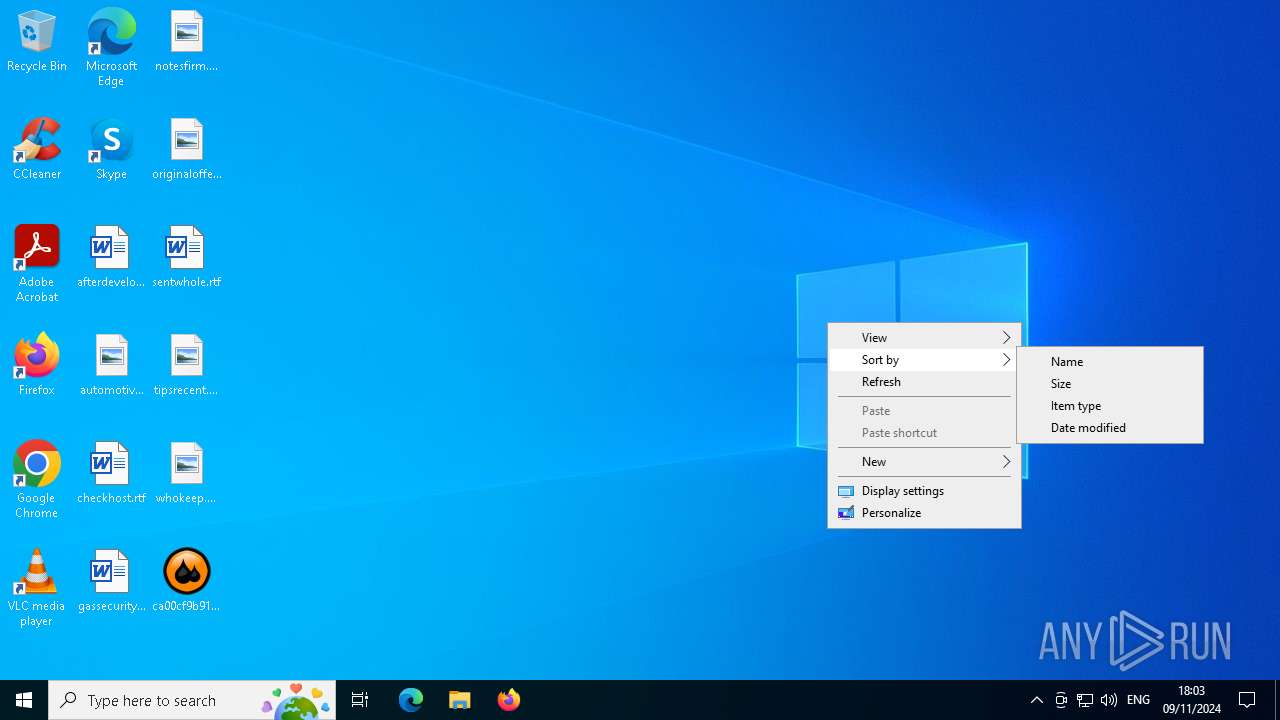This screenshot has width=1280, height=720.
Task: Switch the ENG input language indicator
Action: click(1139, 700)
